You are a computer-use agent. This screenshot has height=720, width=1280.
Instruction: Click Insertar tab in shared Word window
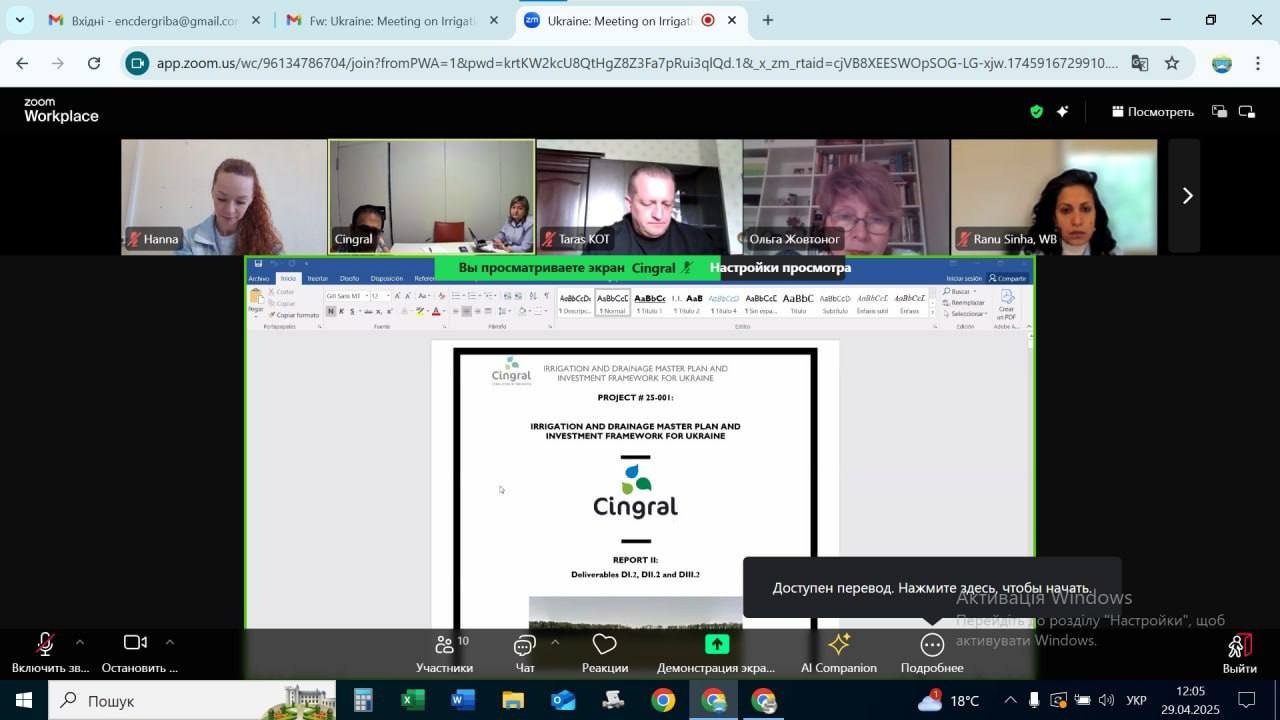318,278
